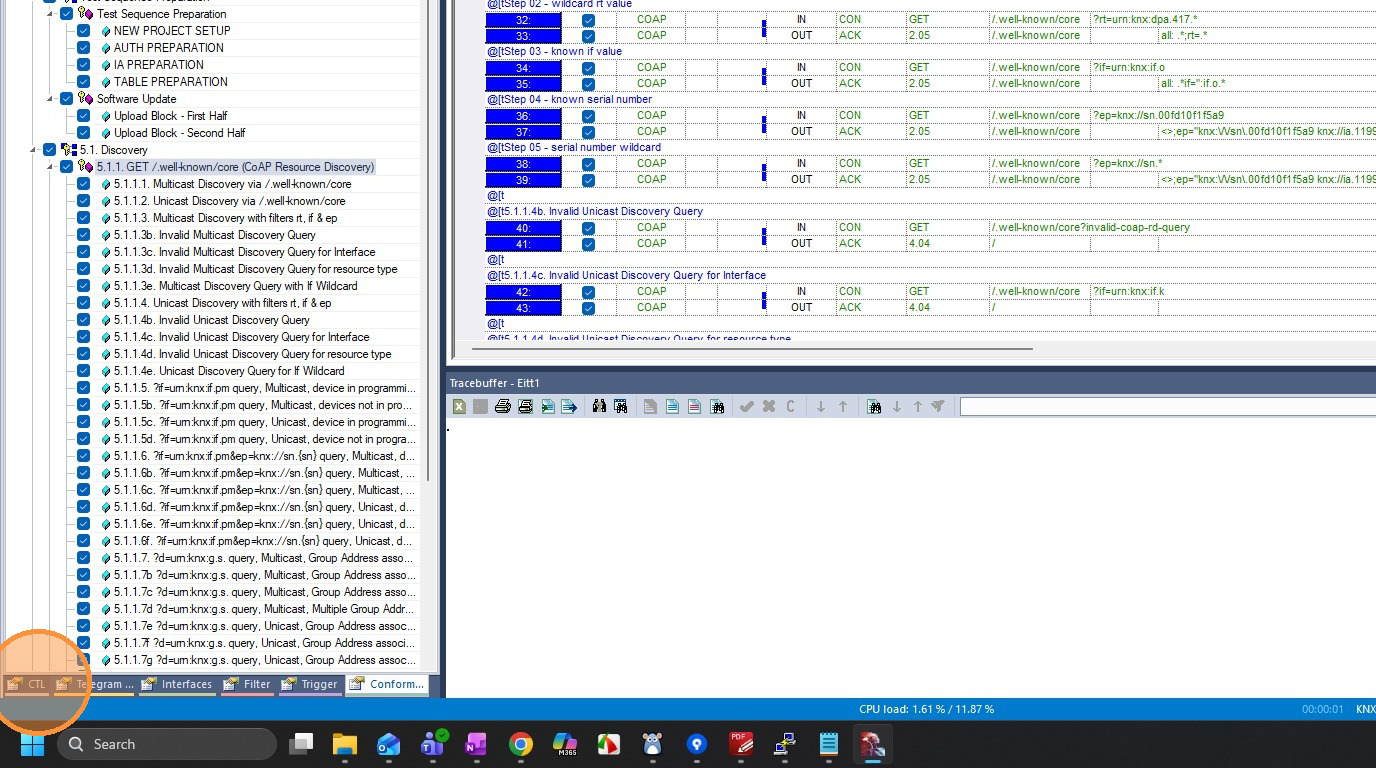This screenshot has height=768, width=1376.
Task: Select tree item 5.1.1.3e. Multicast Discovery Query with If Wildcard
Action: (x=235, y=286)
